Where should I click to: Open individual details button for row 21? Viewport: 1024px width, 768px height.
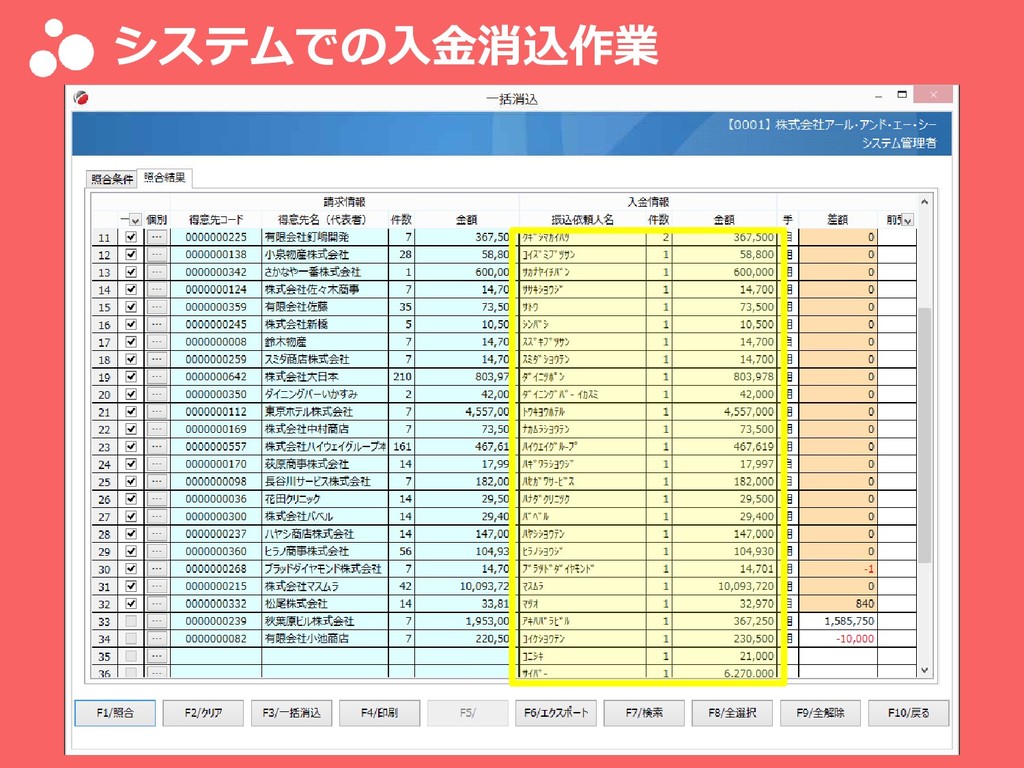[x=156, y=411]
